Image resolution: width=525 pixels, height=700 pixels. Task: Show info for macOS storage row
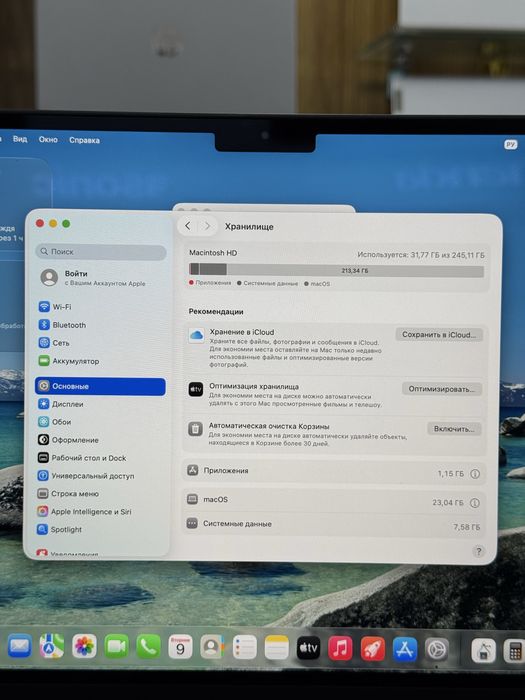[475, 503]
